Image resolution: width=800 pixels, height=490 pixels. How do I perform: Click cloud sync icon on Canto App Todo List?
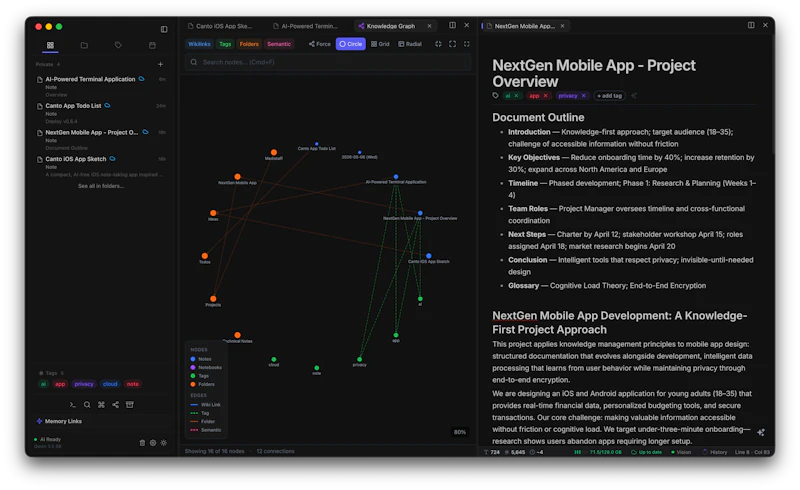pos(108,106)
